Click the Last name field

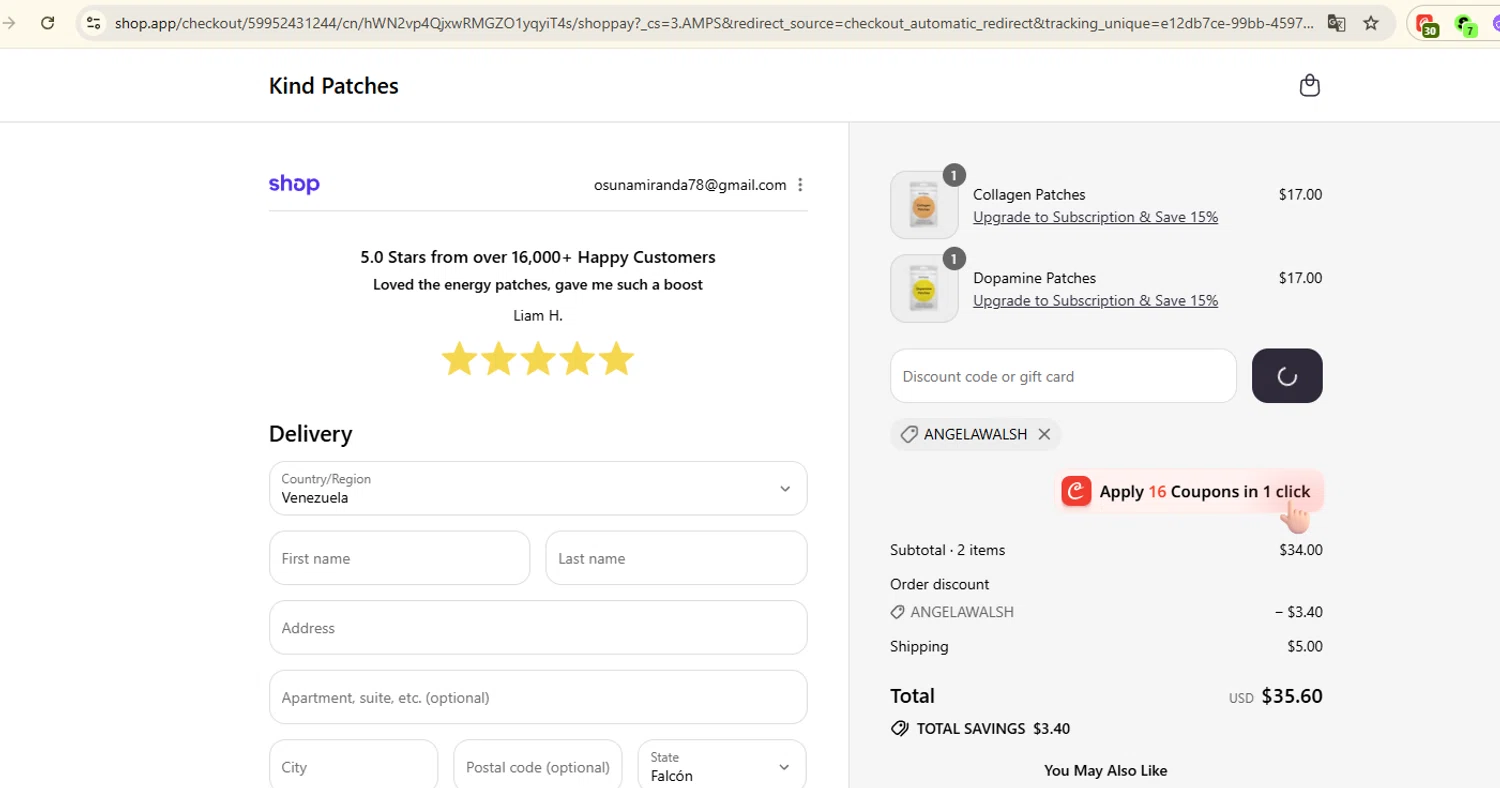click(676, 558)
